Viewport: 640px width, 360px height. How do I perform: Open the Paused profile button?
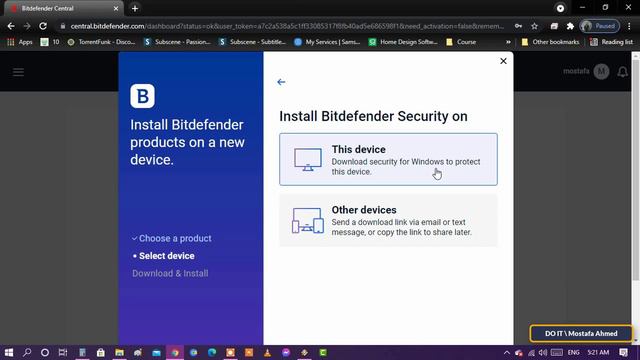[x=600, y=26]
